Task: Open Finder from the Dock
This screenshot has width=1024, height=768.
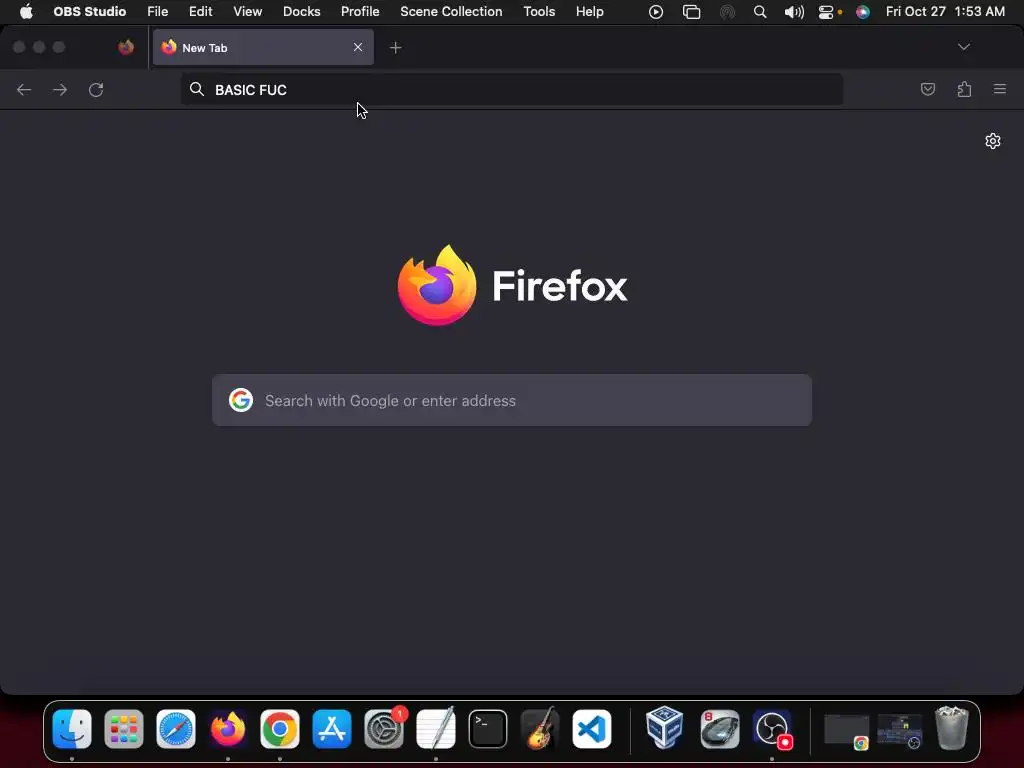Action: [72, 729]
